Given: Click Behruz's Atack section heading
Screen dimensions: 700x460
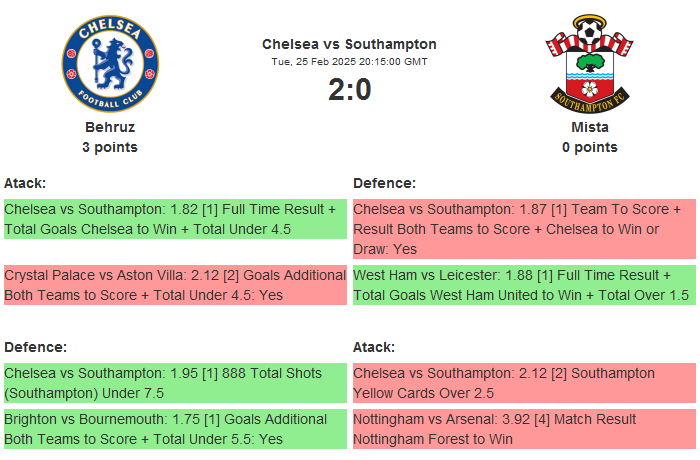Looking at the screenshot, I should point(25,183).
